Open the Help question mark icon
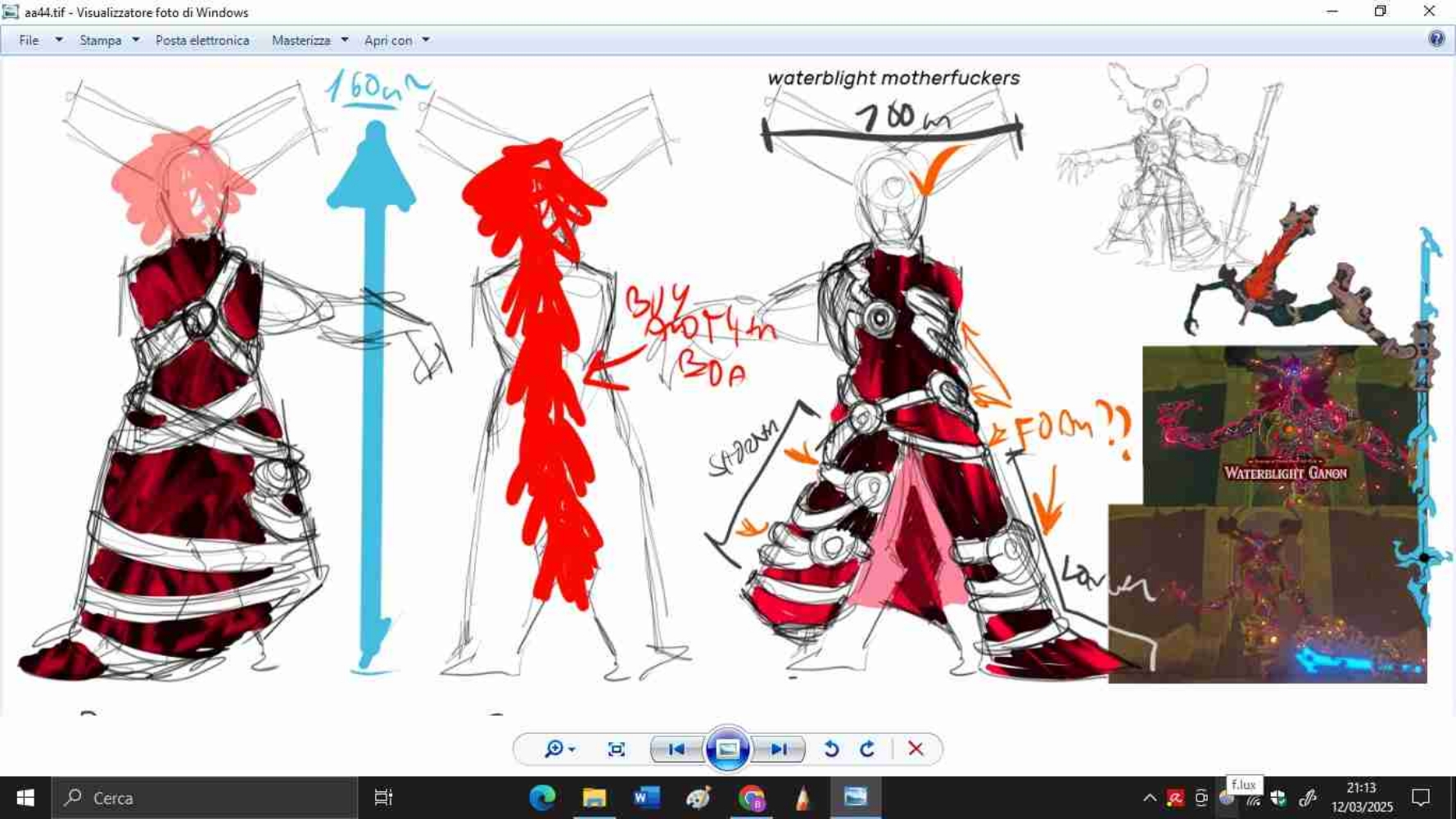 click(1436, 39)
